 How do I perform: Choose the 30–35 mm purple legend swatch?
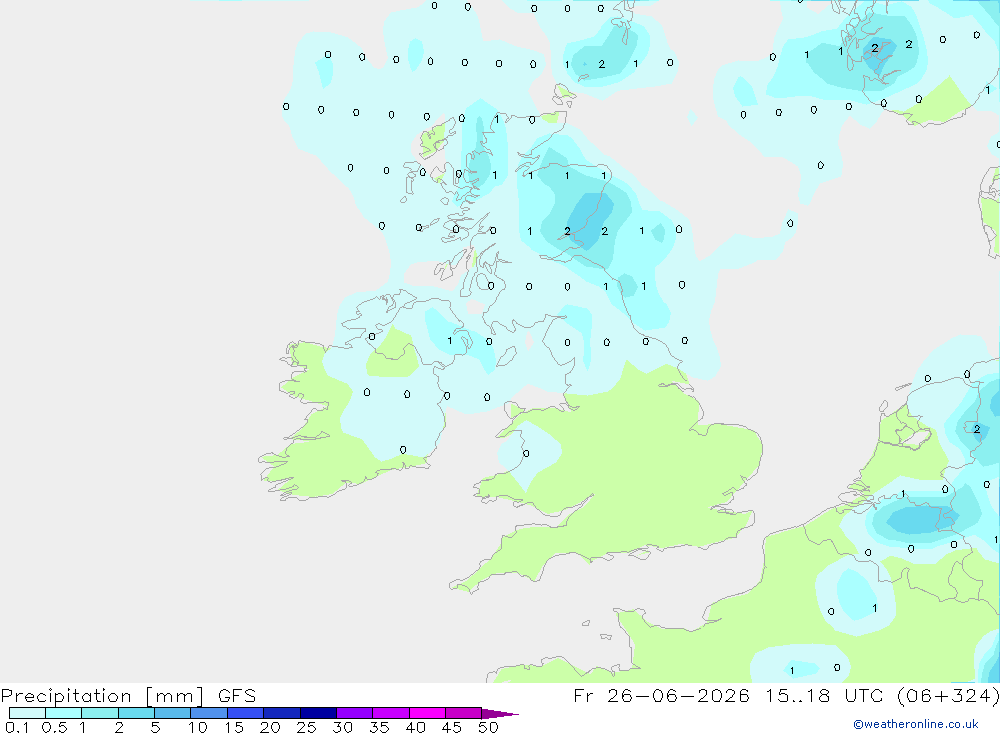pos(354,713)
